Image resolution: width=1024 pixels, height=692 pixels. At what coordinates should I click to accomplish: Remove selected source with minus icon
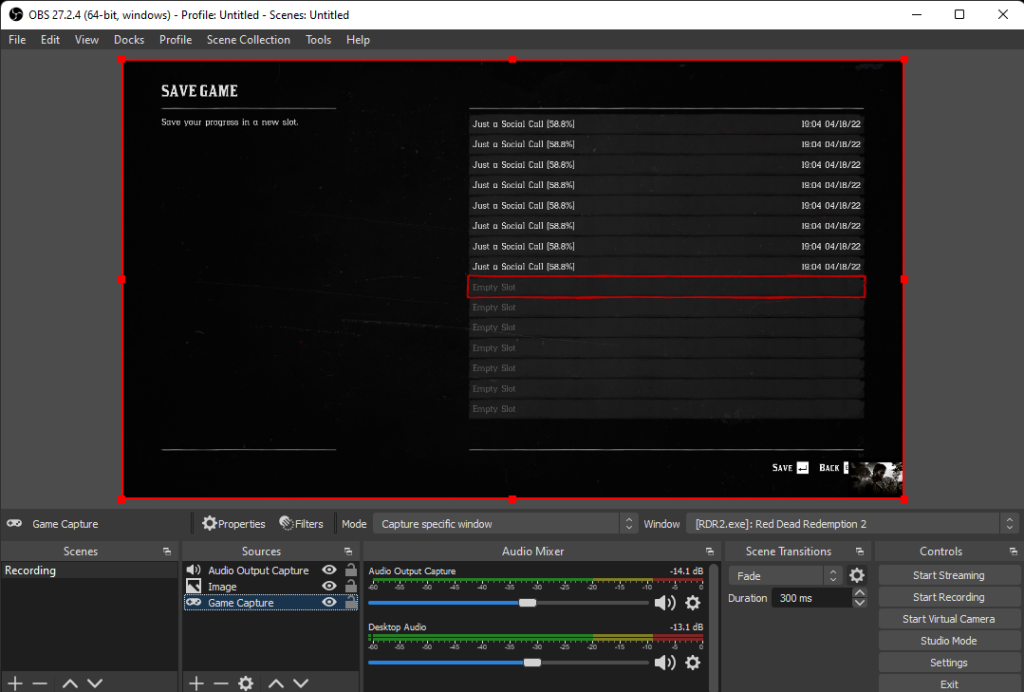[x=221, y=684]
